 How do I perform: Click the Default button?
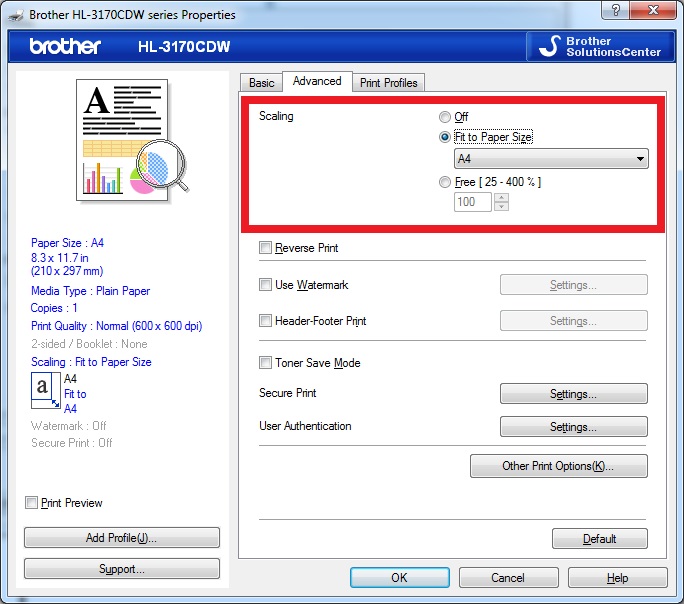pyautogui.click(x=599, y=539)
